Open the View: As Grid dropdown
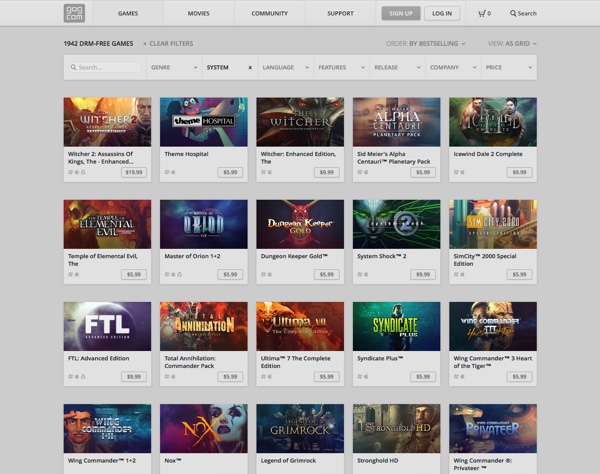Viewport: 600px width, 474px height. [512, 44]
